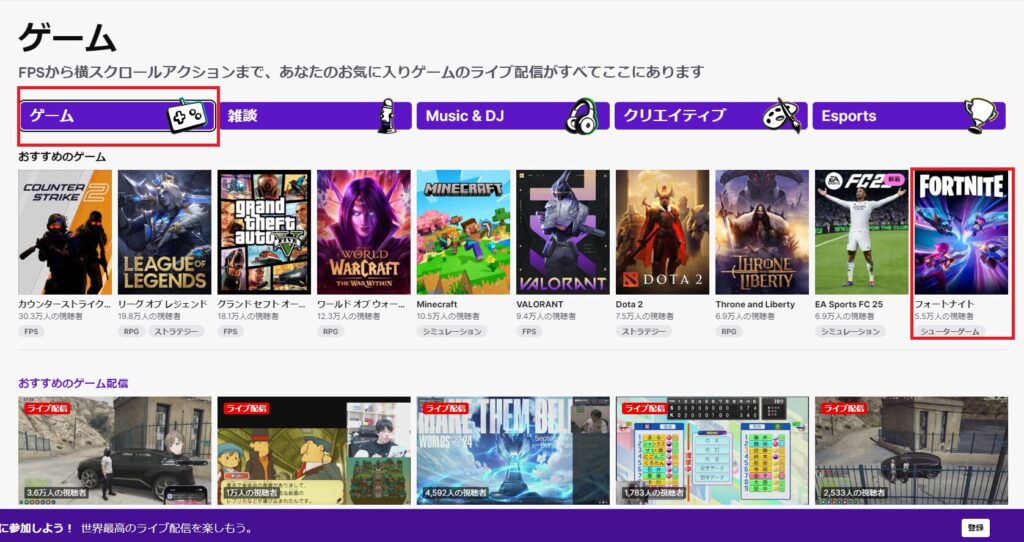This screenshot has width=1024, height=542.
Task: Click the おすすめのゲーム section heading
Action: tap(62, 157)
